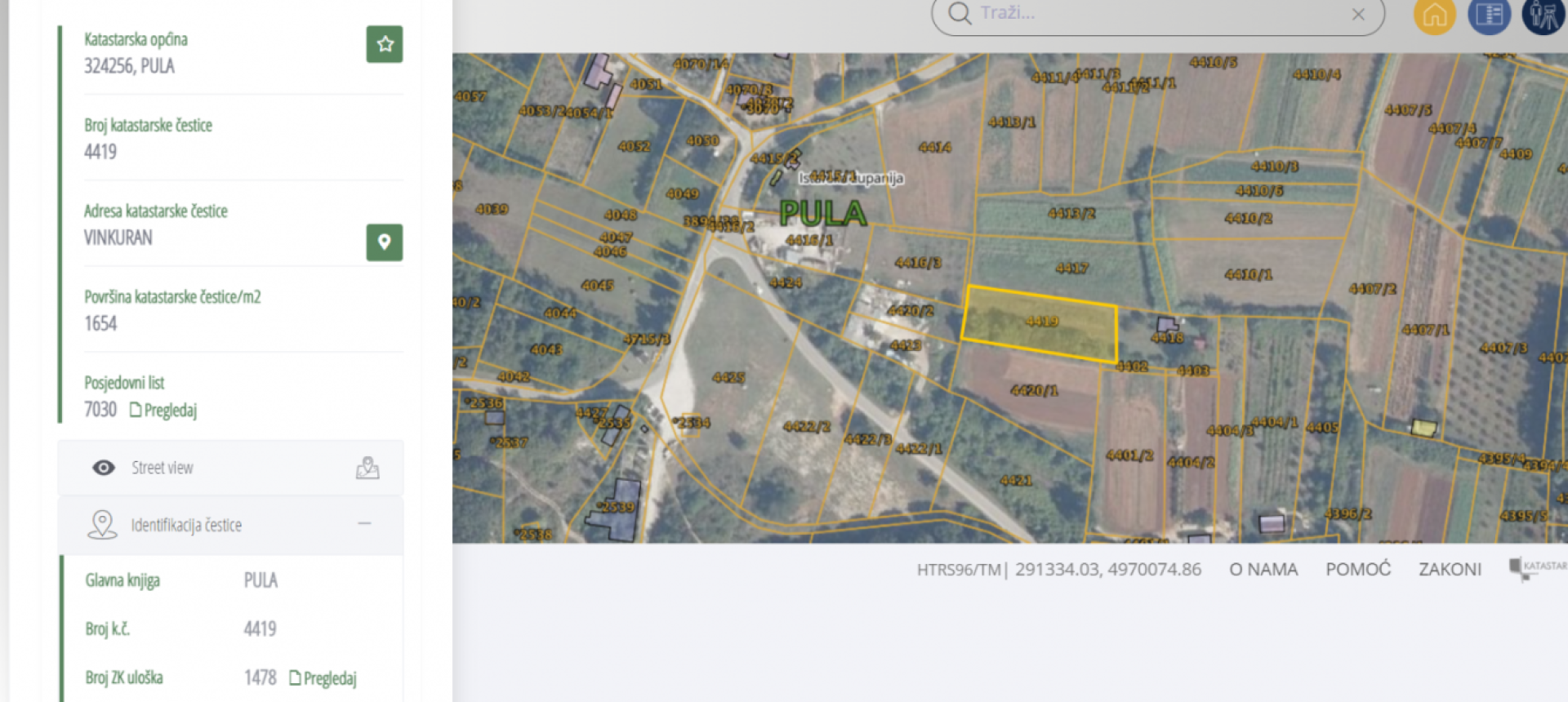Open the POMOĆ menu item
Image resolution: width=1568 pixels, height=702 pixels.
[1358, 569]
